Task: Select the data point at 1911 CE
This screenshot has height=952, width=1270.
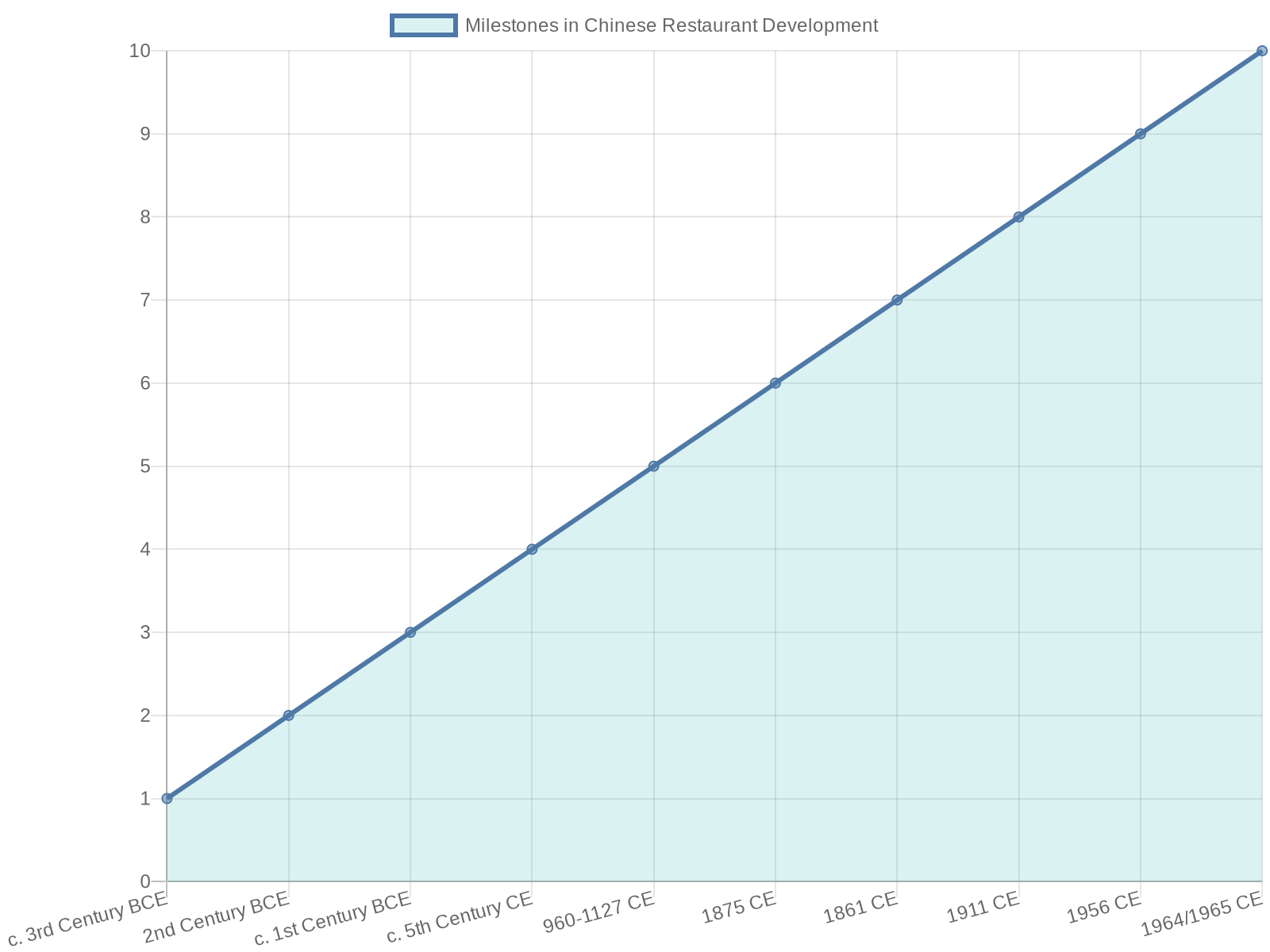Action: (1018, 217)
